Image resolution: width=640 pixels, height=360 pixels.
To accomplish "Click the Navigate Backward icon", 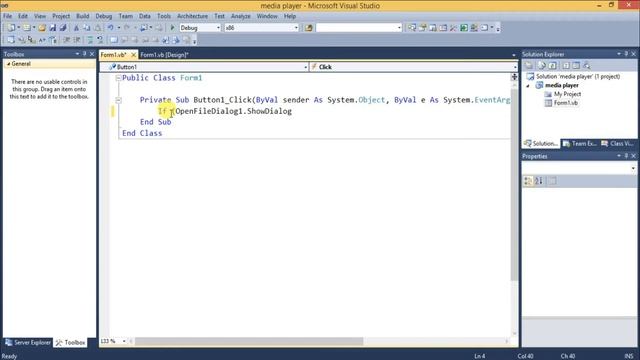I will tap(144, 28).
